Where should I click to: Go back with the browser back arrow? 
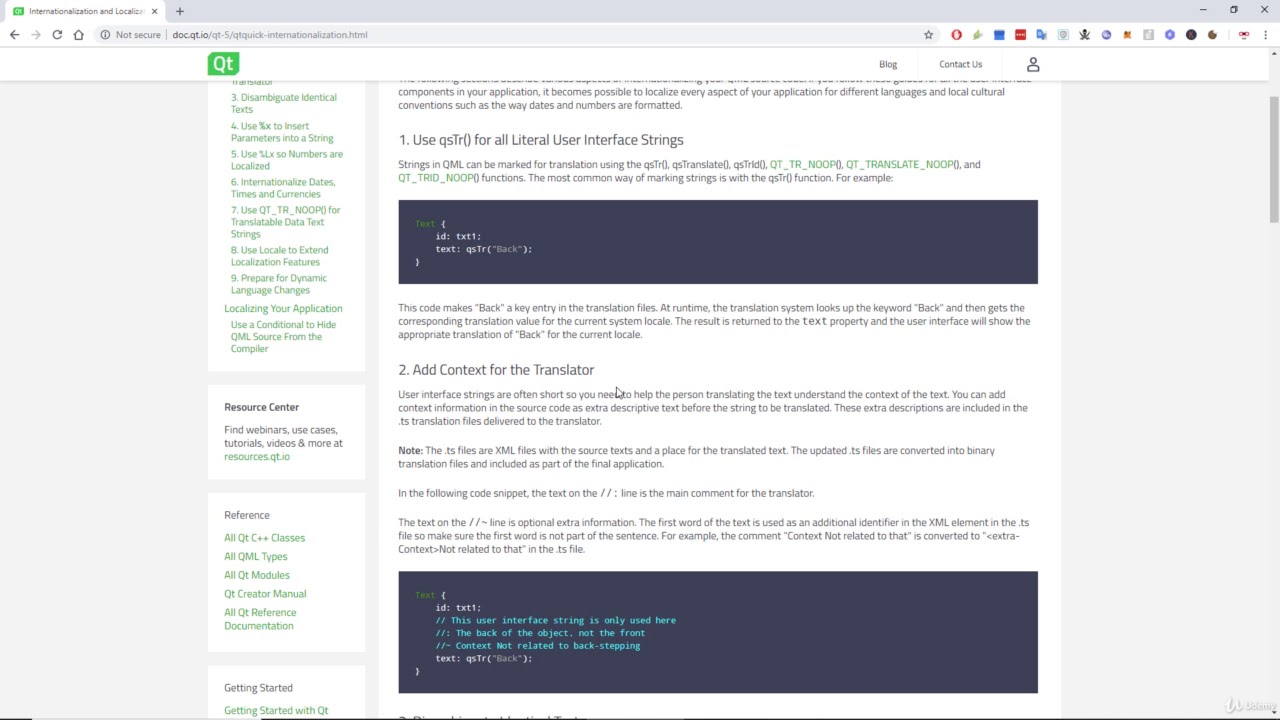pos(14,35)
